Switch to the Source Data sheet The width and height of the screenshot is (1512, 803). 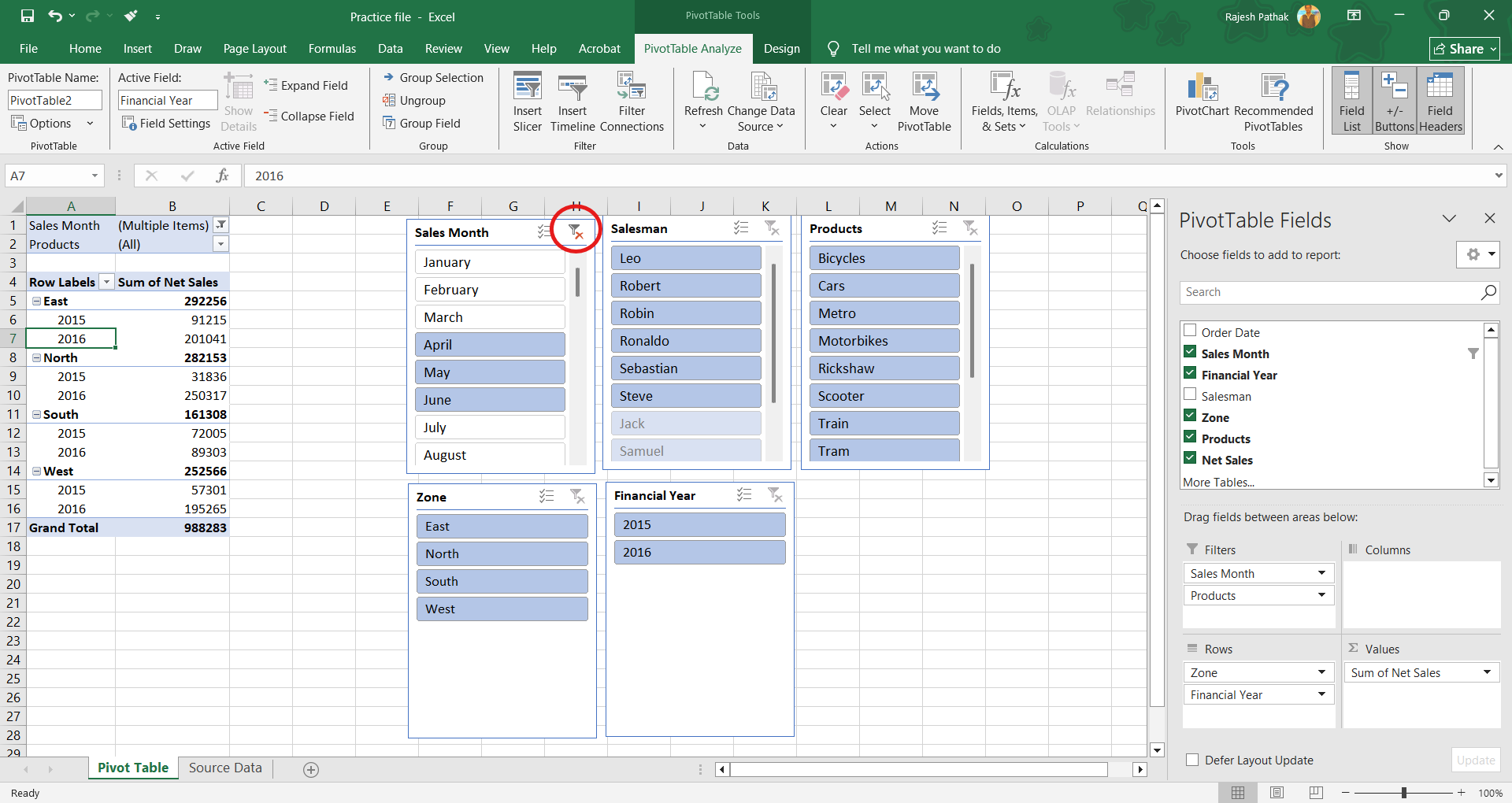tap(225, 768)
